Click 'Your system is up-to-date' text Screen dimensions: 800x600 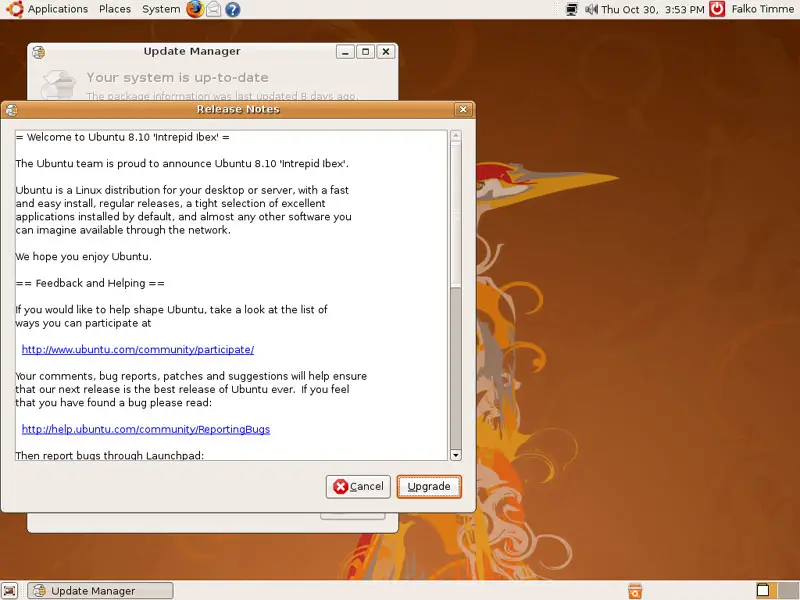tap(177, 78)
